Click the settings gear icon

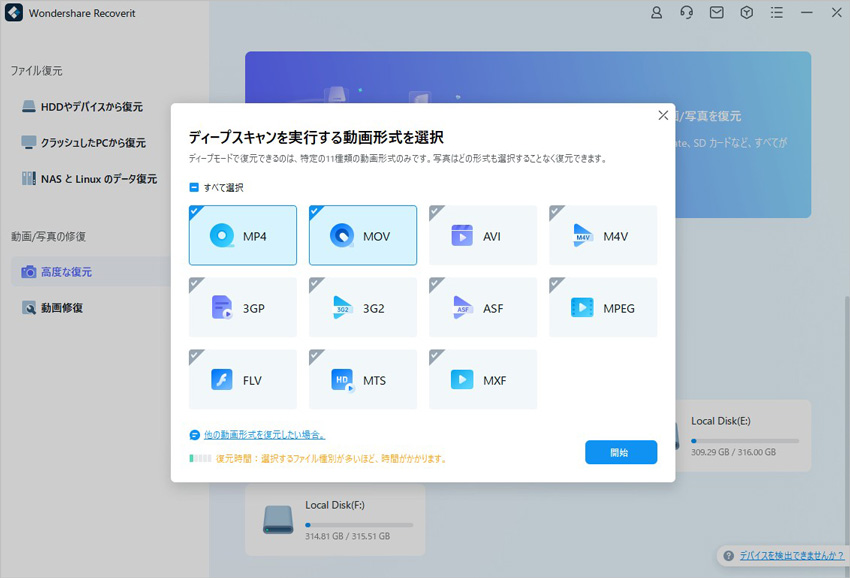pos(746,13)
